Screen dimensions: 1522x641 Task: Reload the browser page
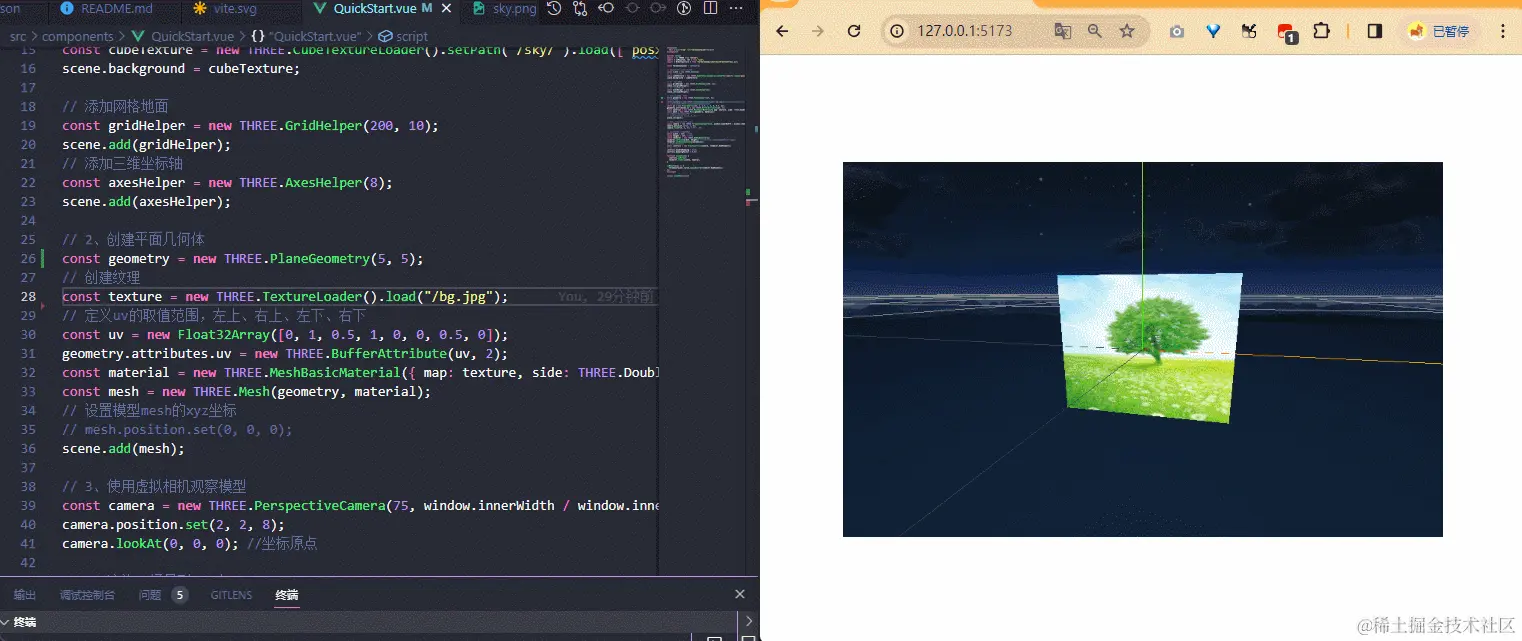click(854, 31)
